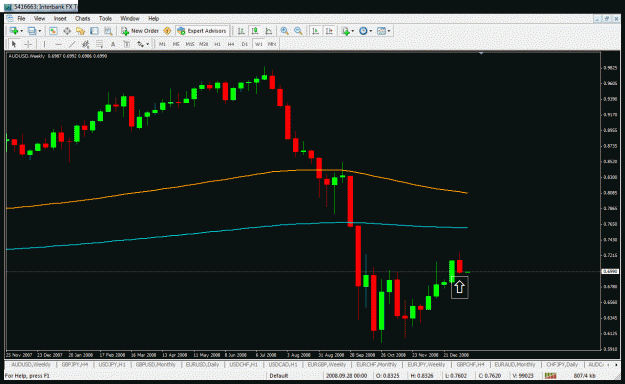Click the Profiles icon in toolbar
The image size is (625, 384).
coord(32,31)
